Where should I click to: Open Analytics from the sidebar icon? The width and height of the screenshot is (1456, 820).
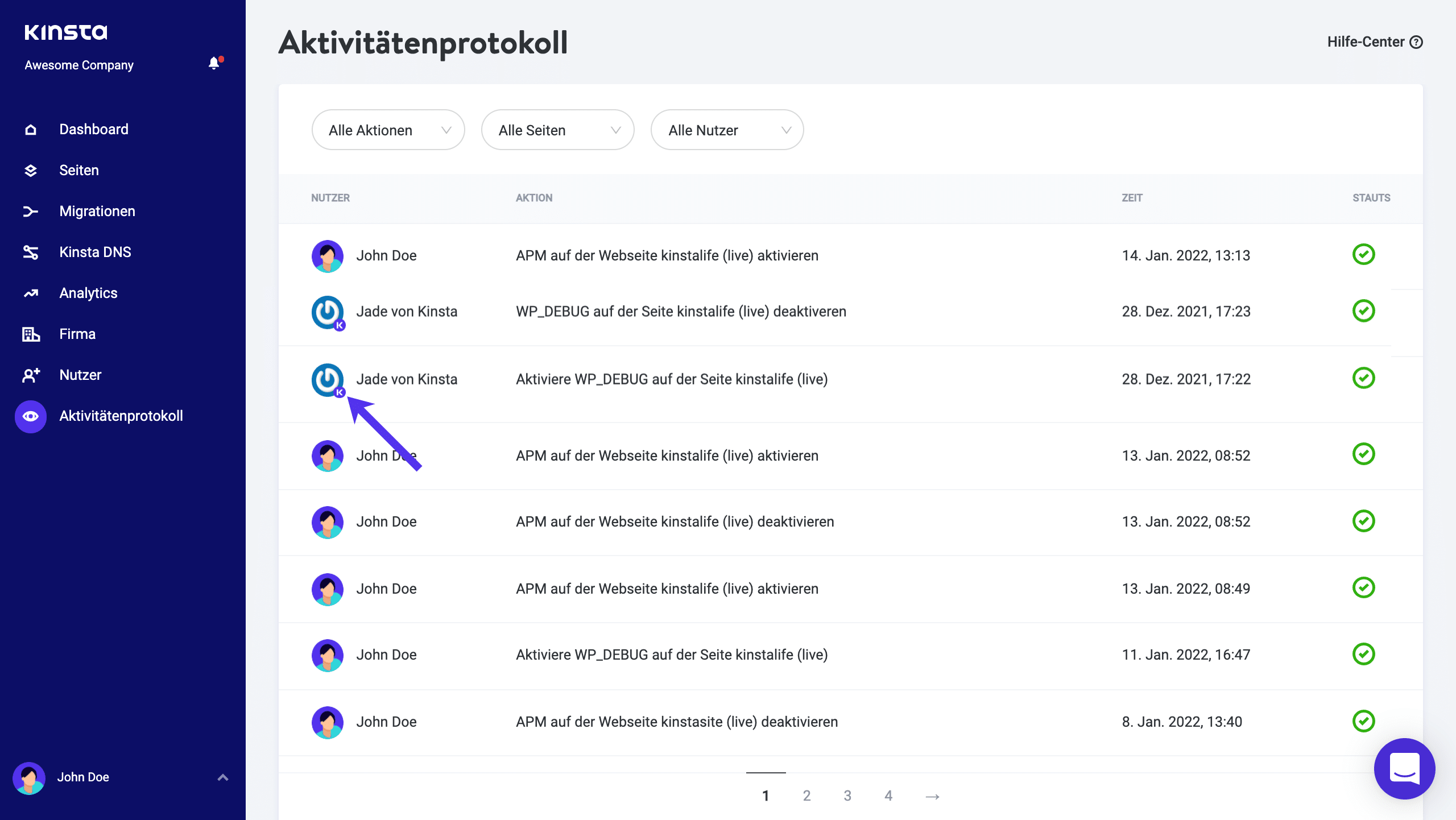click(30, 293)
